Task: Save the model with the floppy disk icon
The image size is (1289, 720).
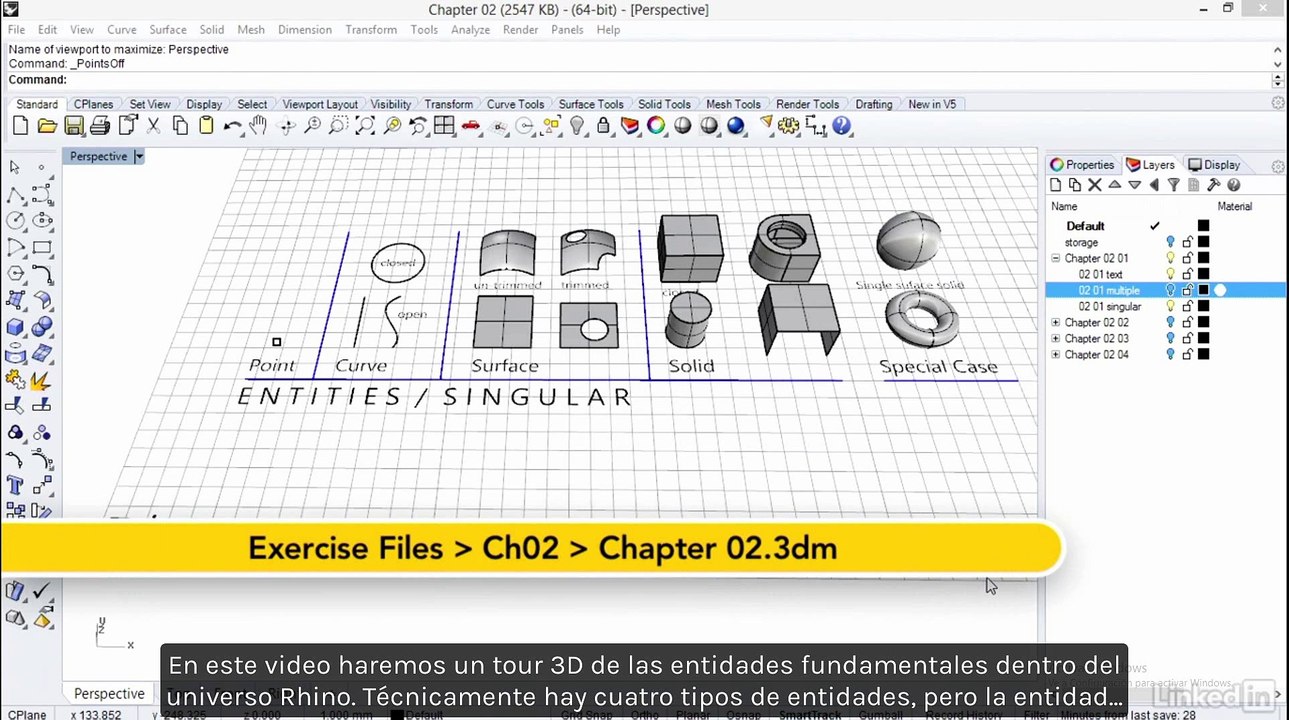Action: pyautogui.click(x=74, y=126)
